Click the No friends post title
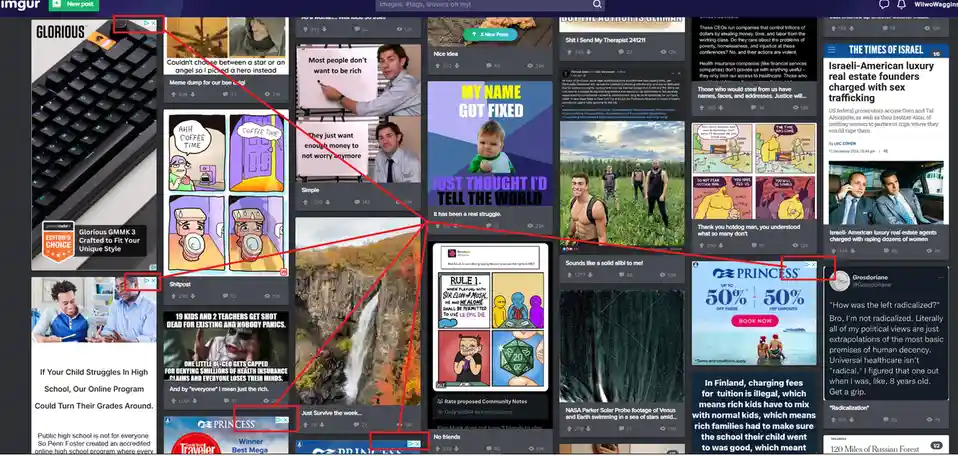Image resolution: width=958 pixels, height=456 pixels. point(447,437)
